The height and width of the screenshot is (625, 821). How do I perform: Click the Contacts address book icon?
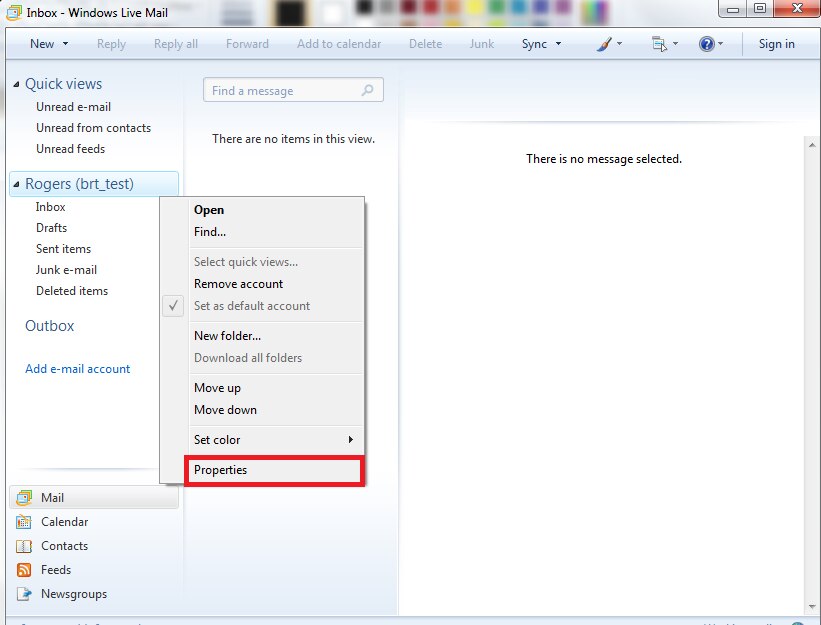[24, 546]
